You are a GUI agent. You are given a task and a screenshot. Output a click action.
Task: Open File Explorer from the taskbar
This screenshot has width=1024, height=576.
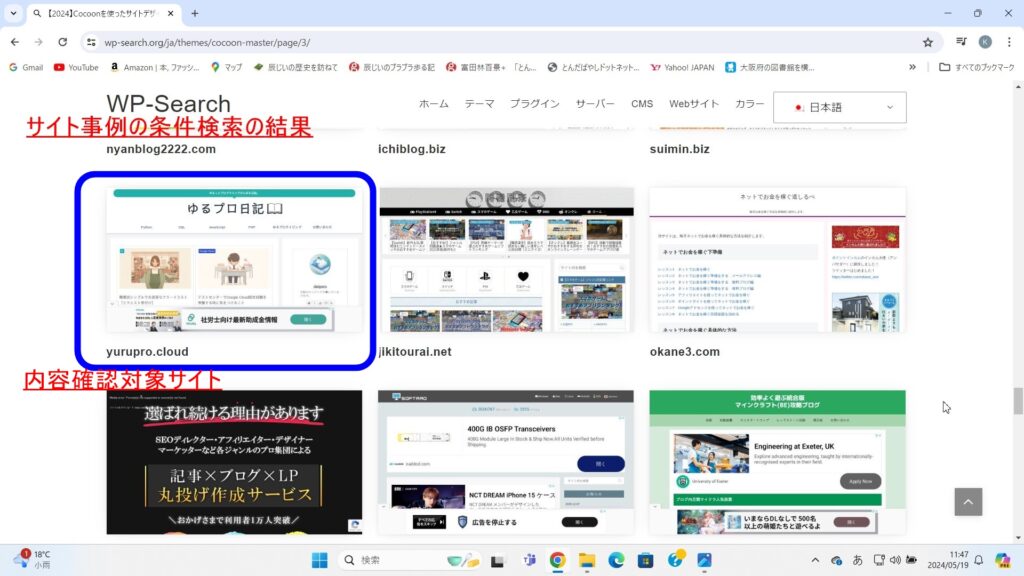pyautogui.click(x=587, y=560)
